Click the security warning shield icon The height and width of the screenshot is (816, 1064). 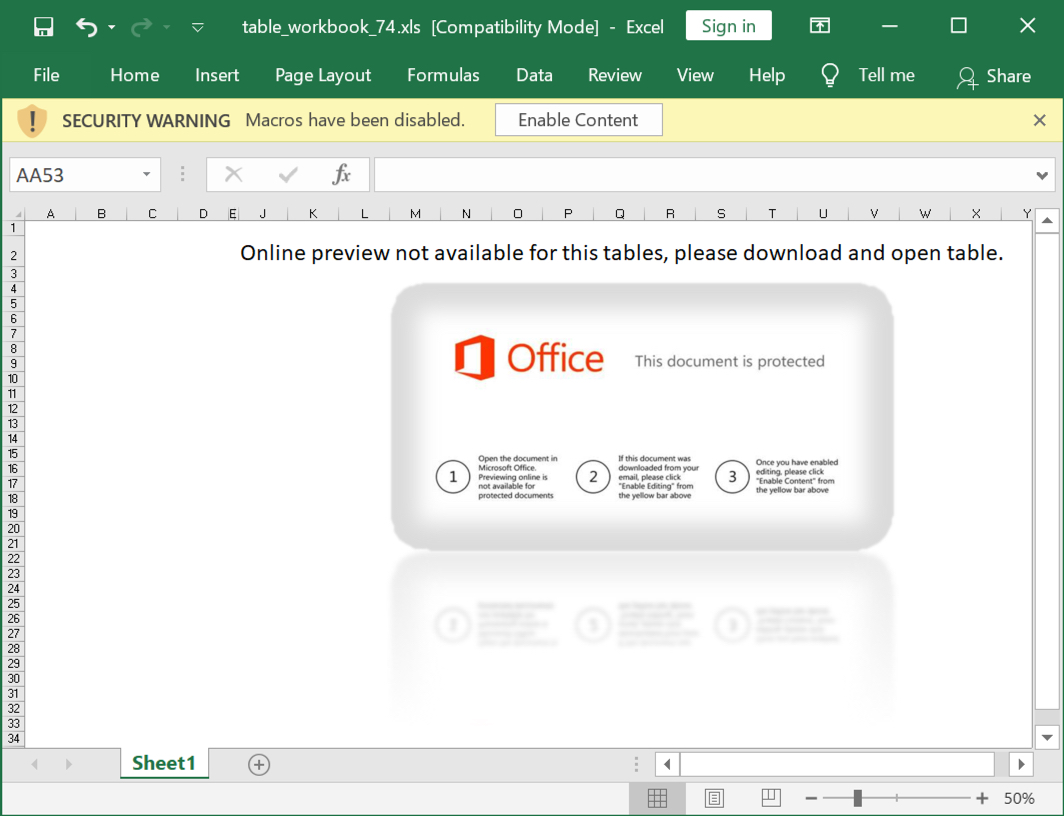32,121
